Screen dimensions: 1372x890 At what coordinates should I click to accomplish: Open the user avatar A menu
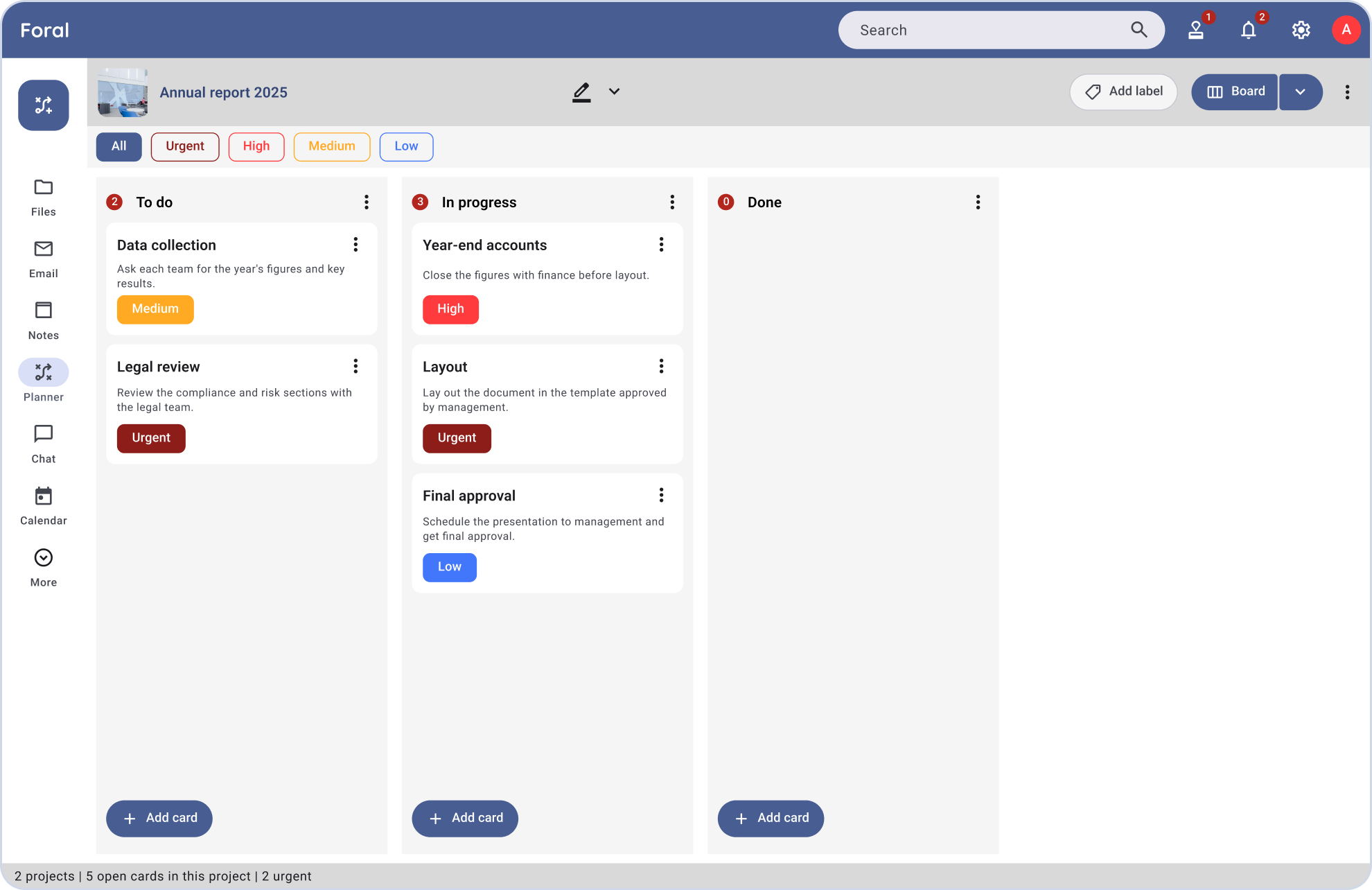point(1346,30)
